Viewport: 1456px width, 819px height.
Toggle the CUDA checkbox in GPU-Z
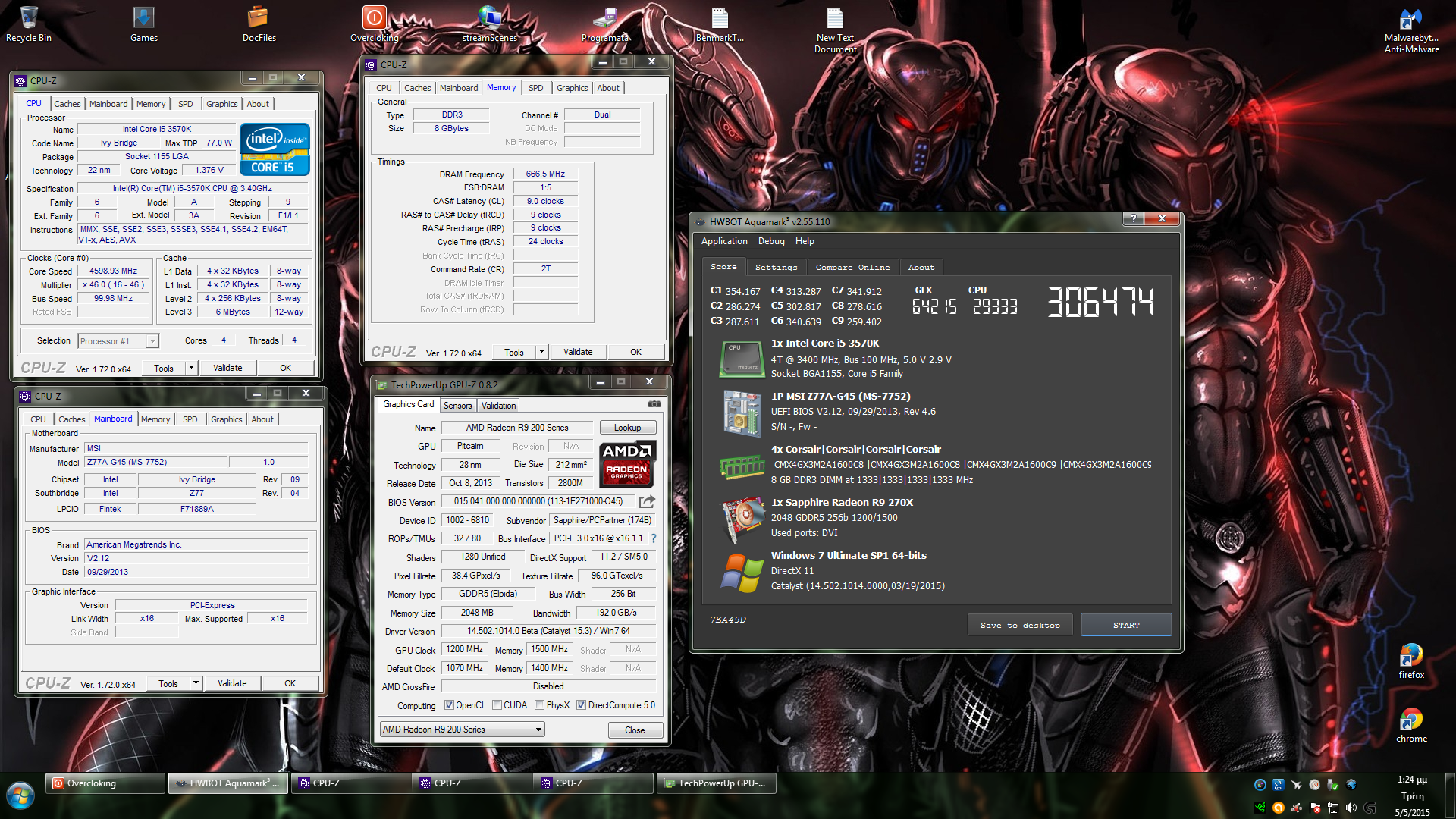[497, 705]
